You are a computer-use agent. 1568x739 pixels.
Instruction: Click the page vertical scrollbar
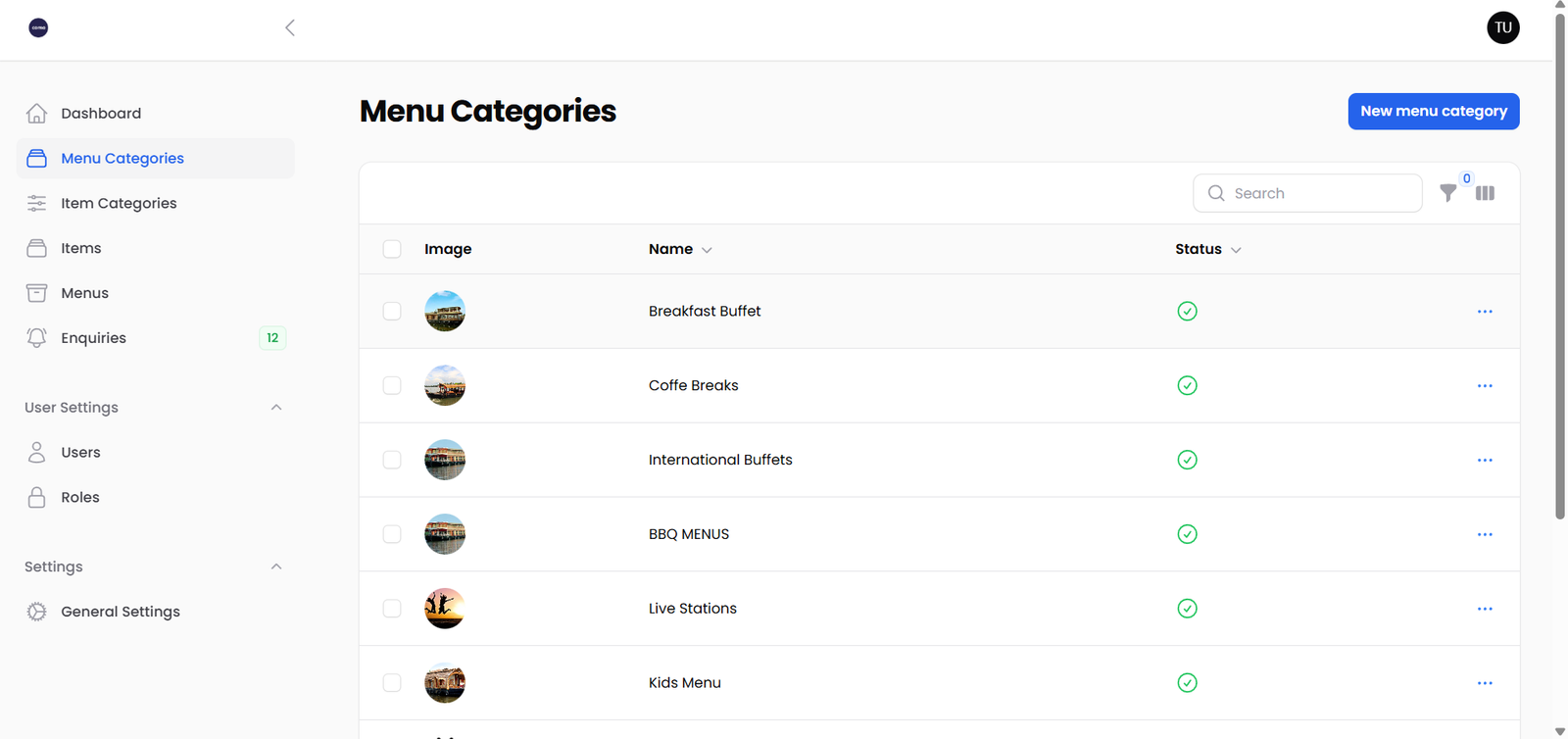coord(1560,265)
